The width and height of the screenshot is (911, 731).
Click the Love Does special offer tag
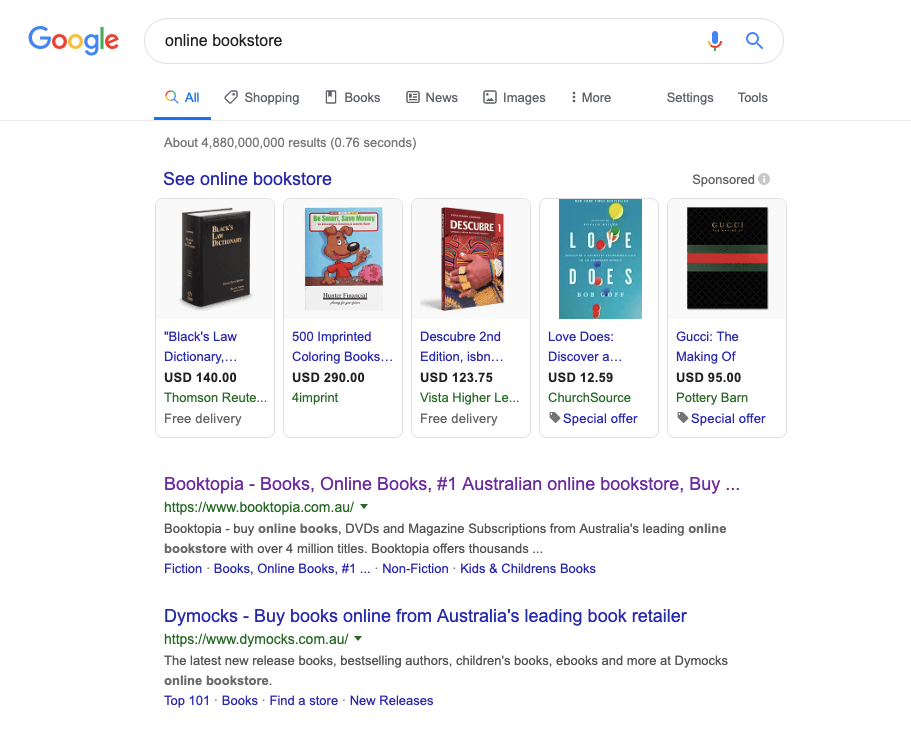coord(593,418)
